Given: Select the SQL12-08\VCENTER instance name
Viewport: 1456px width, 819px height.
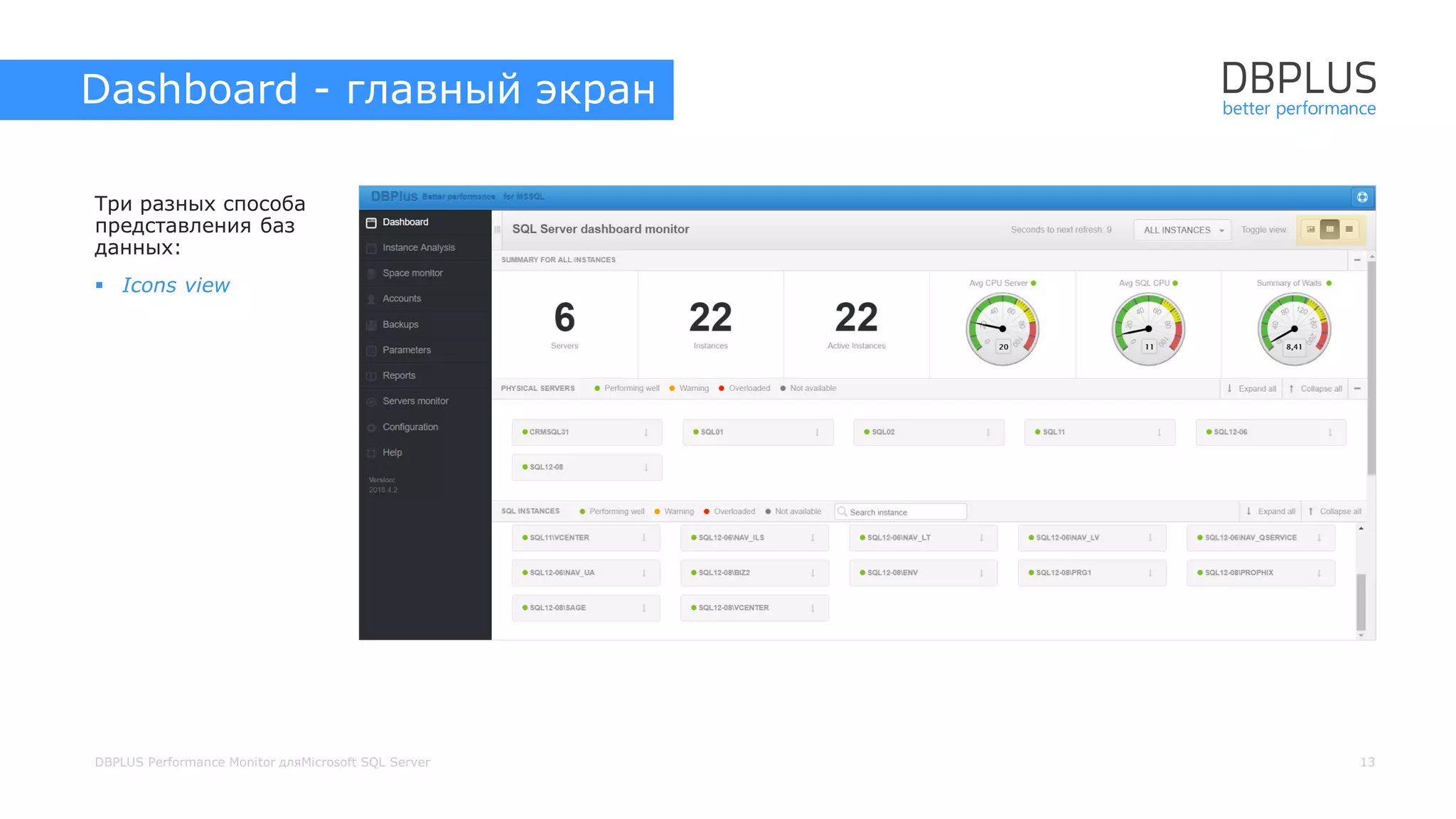Looking at the screenshot, I should click(x=734, y=608).
